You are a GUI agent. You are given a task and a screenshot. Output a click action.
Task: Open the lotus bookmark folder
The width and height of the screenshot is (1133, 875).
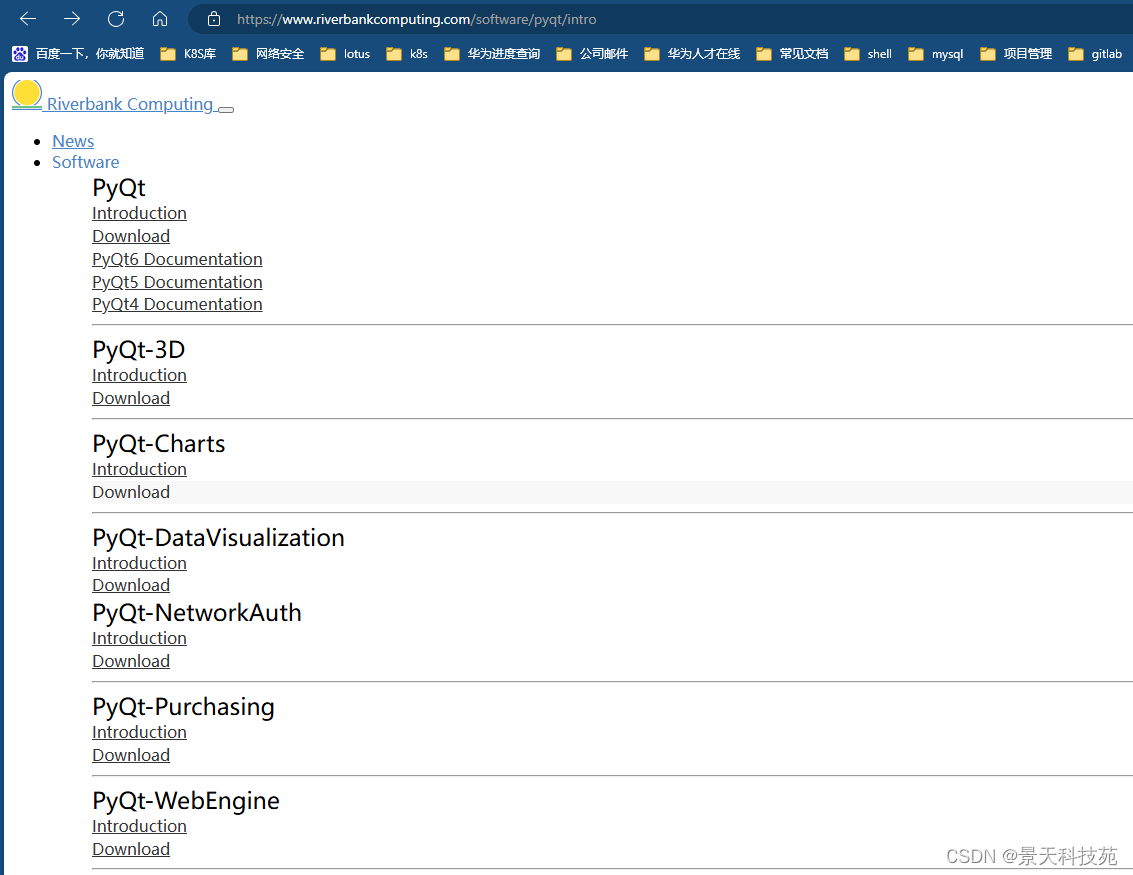pos(345,53)
